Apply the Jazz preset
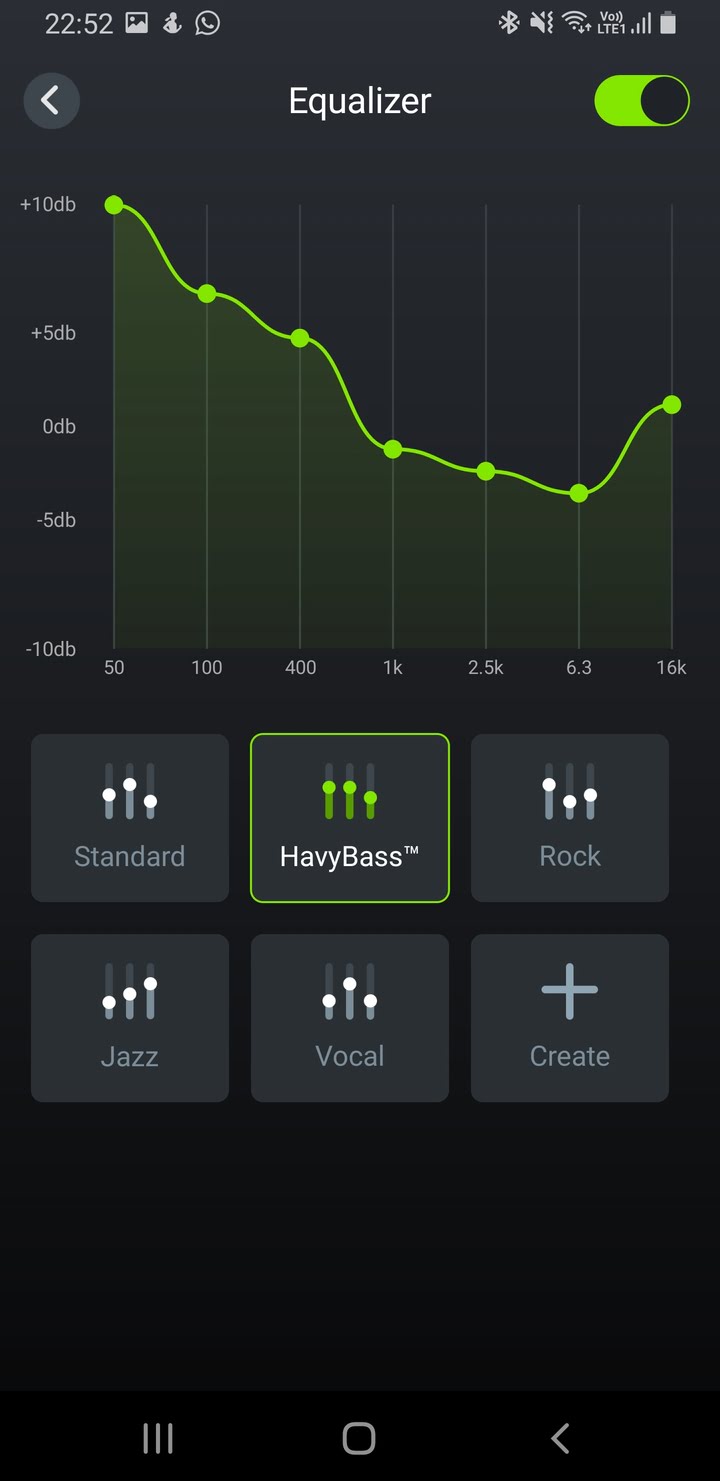The height and width of the screenshot is (1481, 720). click(x=130, y=1018)
